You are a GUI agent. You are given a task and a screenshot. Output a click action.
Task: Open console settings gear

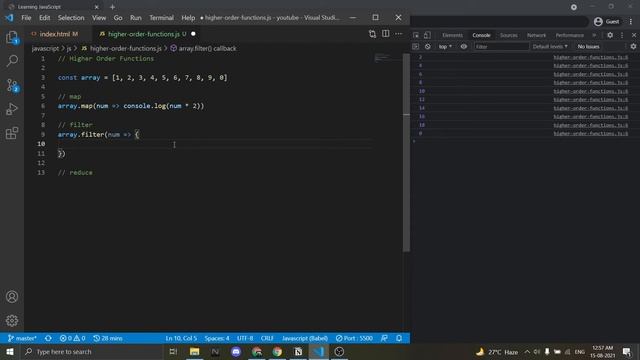633,47
